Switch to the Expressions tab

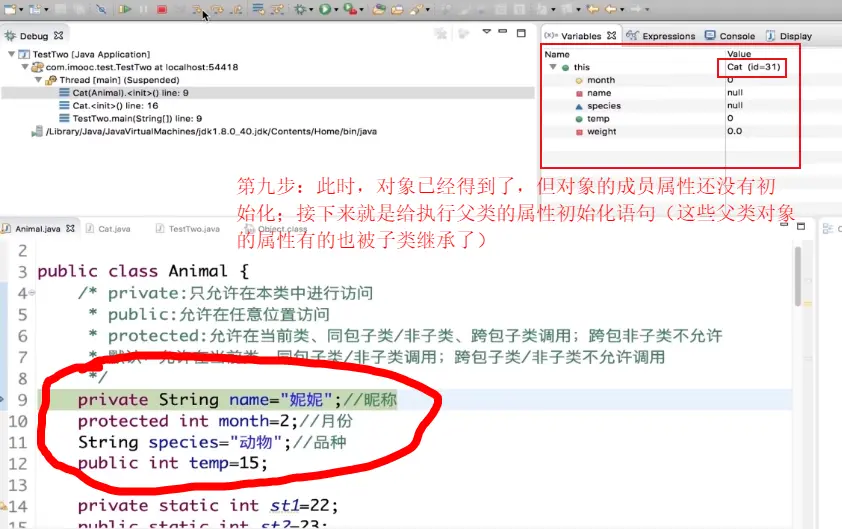click(x=660, y=36)
